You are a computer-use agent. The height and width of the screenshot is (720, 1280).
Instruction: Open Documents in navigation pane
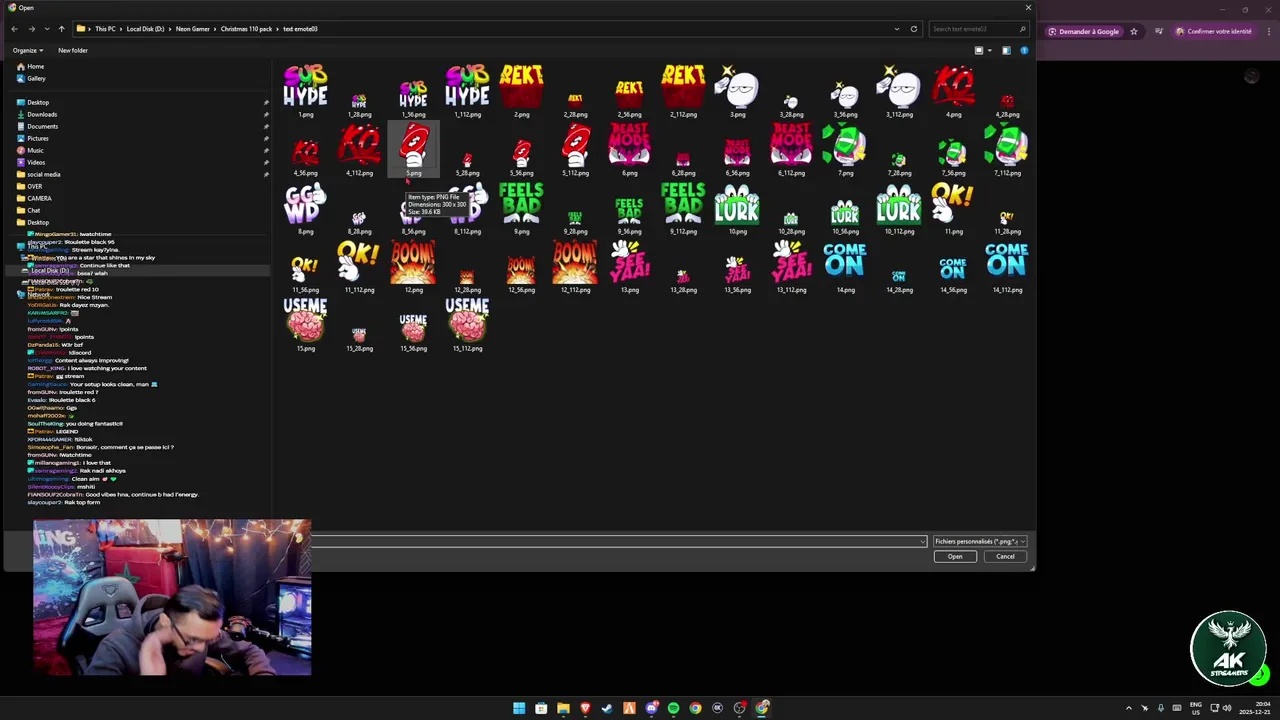point(42,126)
